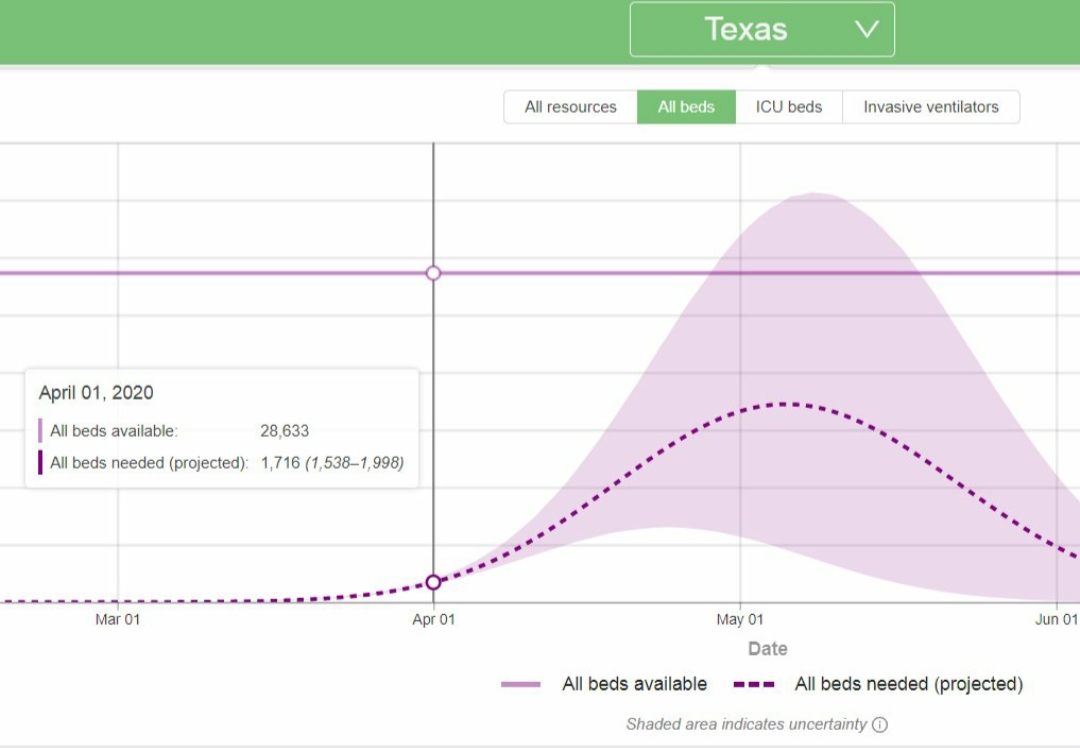Click the Mar 01 x-axis label
1080x748 pixels.
click(x=118, y=620)
